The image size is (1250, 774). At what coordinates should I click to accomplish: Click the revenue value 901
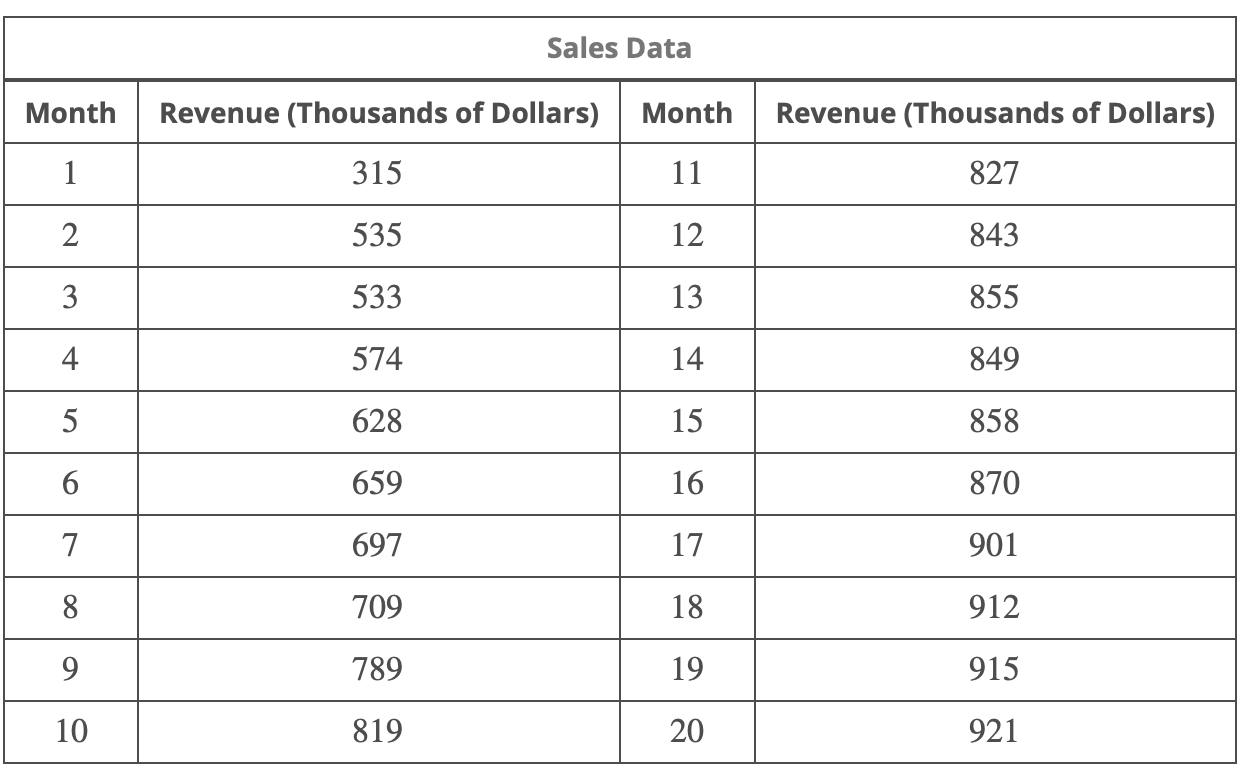click(994, 546)
